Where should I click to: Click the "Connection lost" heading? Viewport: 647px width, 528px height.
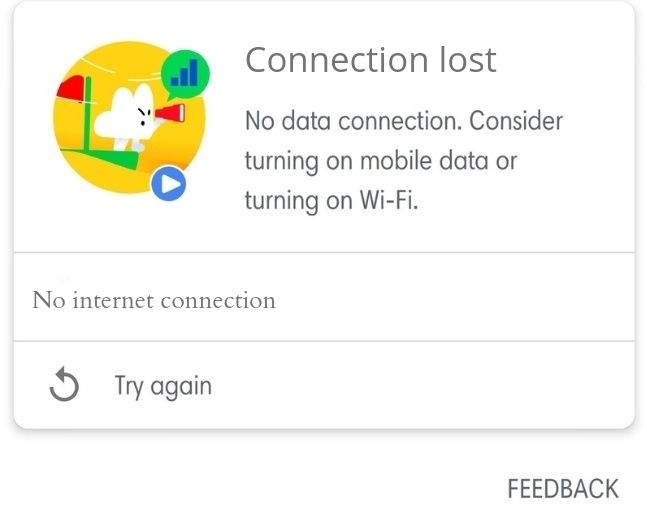(x=371, y=60)
